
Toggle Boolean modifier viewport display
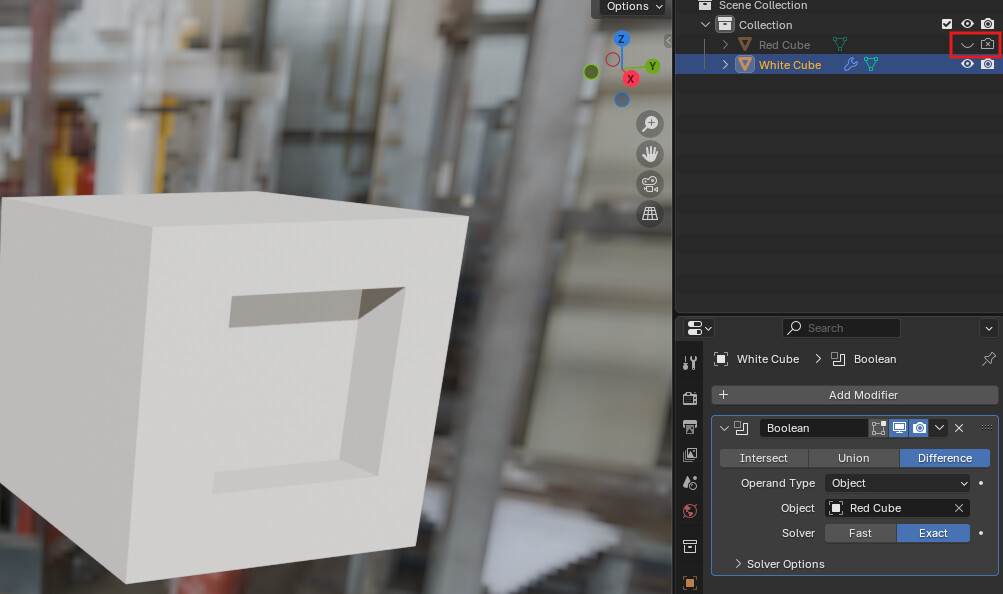click(x=899, y=428)
